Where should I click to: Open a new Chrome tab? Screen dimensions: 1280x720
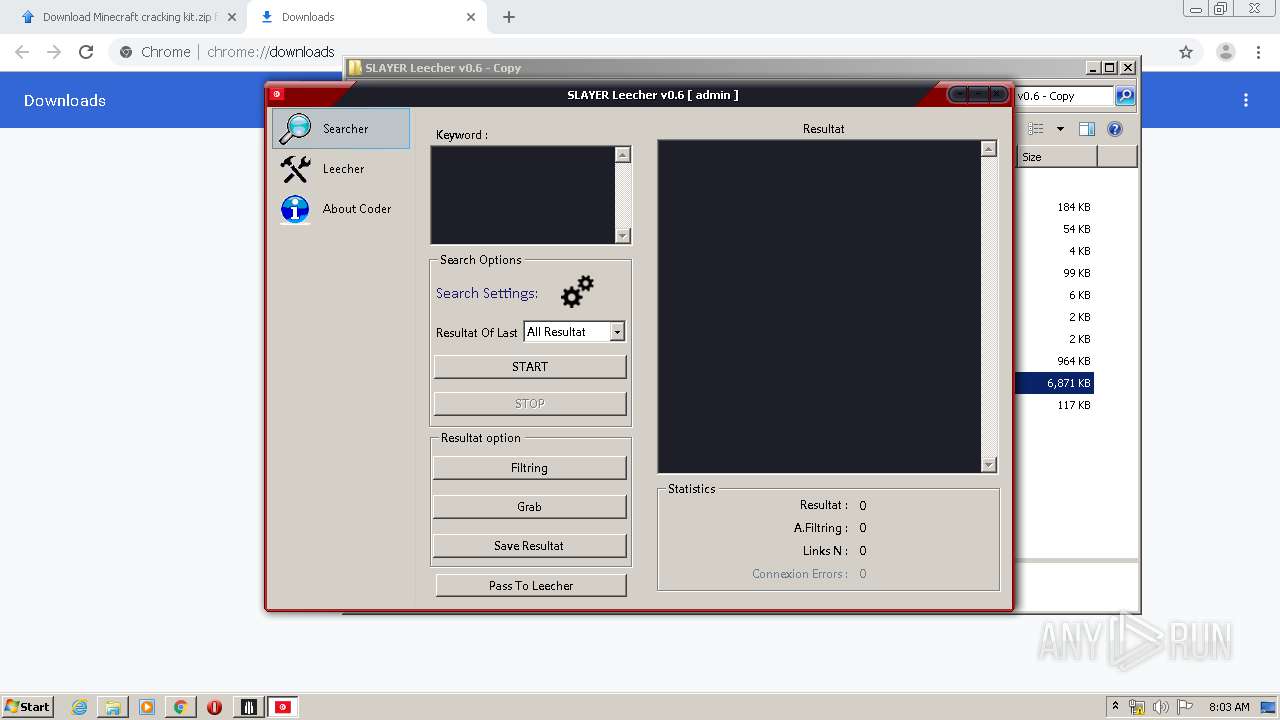coord(509,17)
